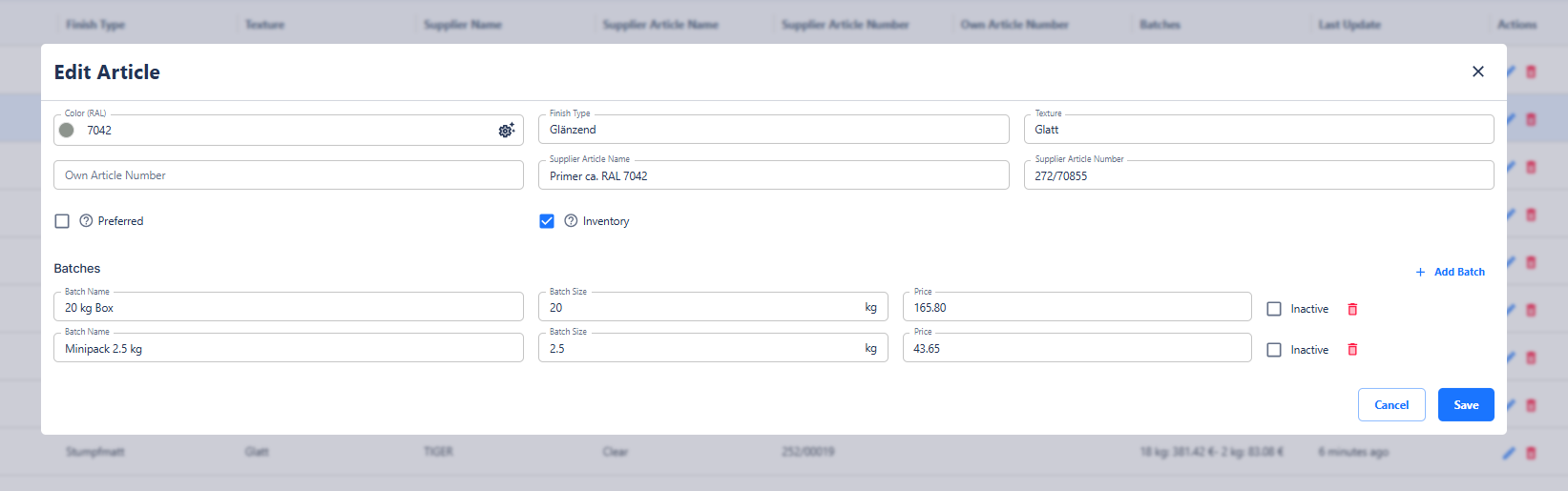Image resolution: width=1568 pixels, height=491 pixels.
Task: Click the Finish Type field with Glänzend
Action: coord(773,130)
